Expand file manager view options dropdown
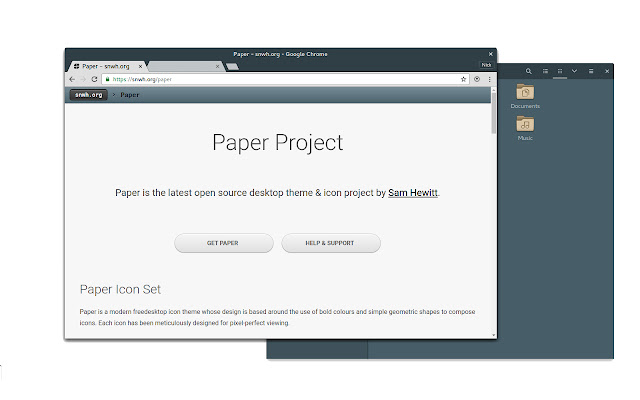 click(x=574, y=71)
